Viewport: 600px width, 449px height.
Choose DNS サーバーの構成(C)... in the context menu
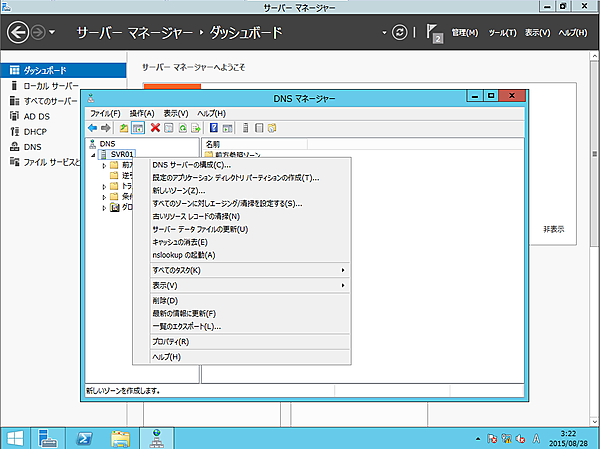(250, 165)
